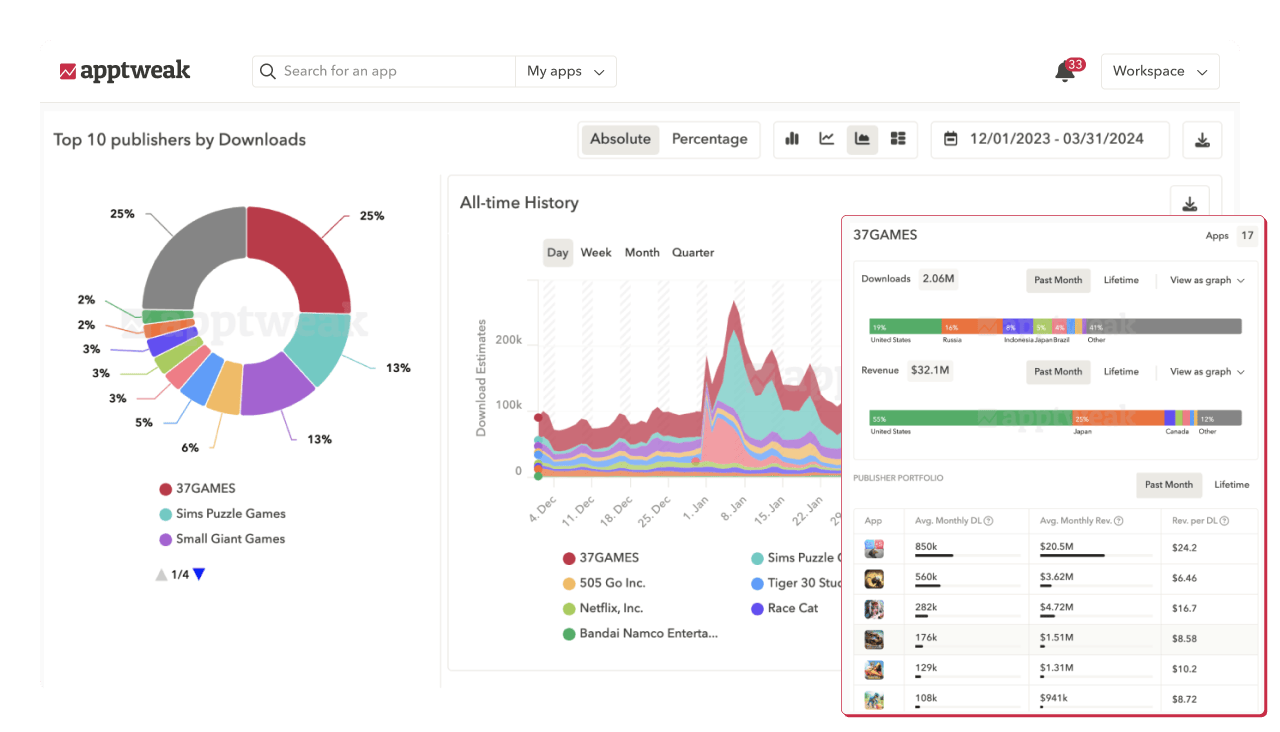Switch to the line chart view icon
Viewport: 1280px width, 732px height.
tap(826, 139)
